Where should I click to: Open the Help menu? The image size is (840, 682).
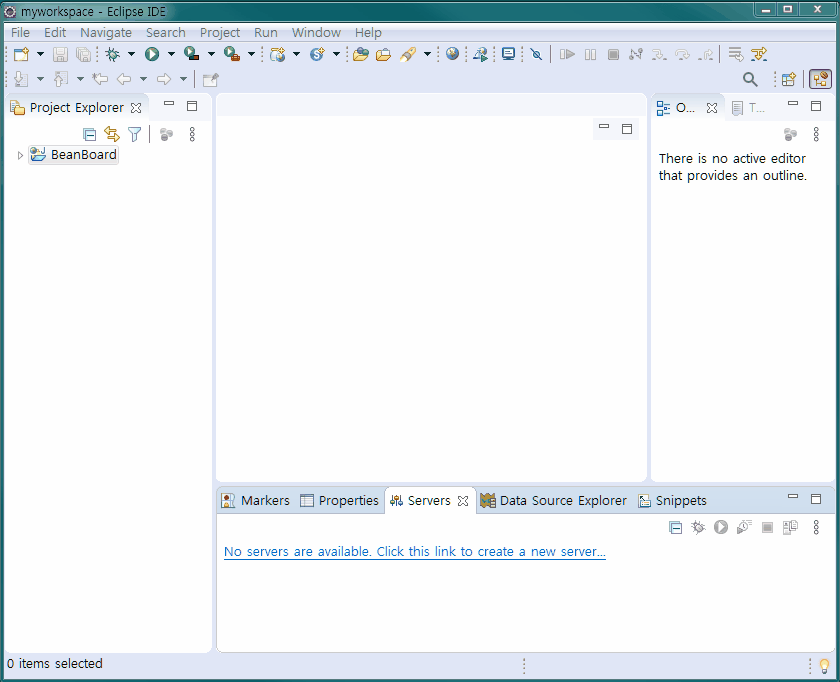coord(369,33)
